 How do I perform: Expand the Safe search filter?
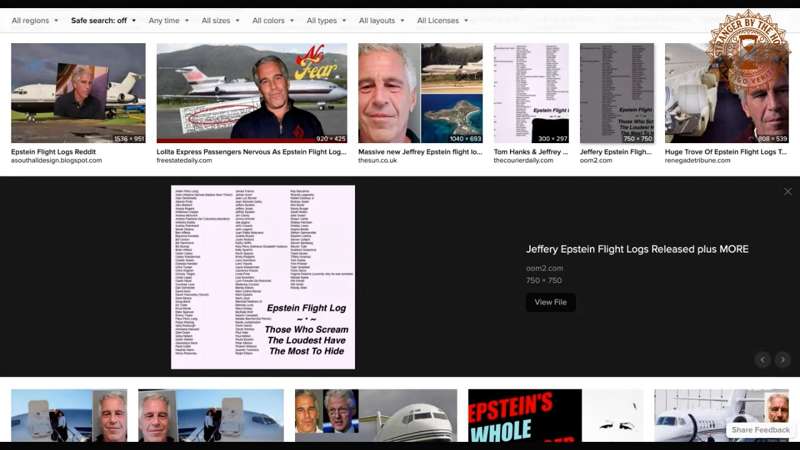pos(103,20)
